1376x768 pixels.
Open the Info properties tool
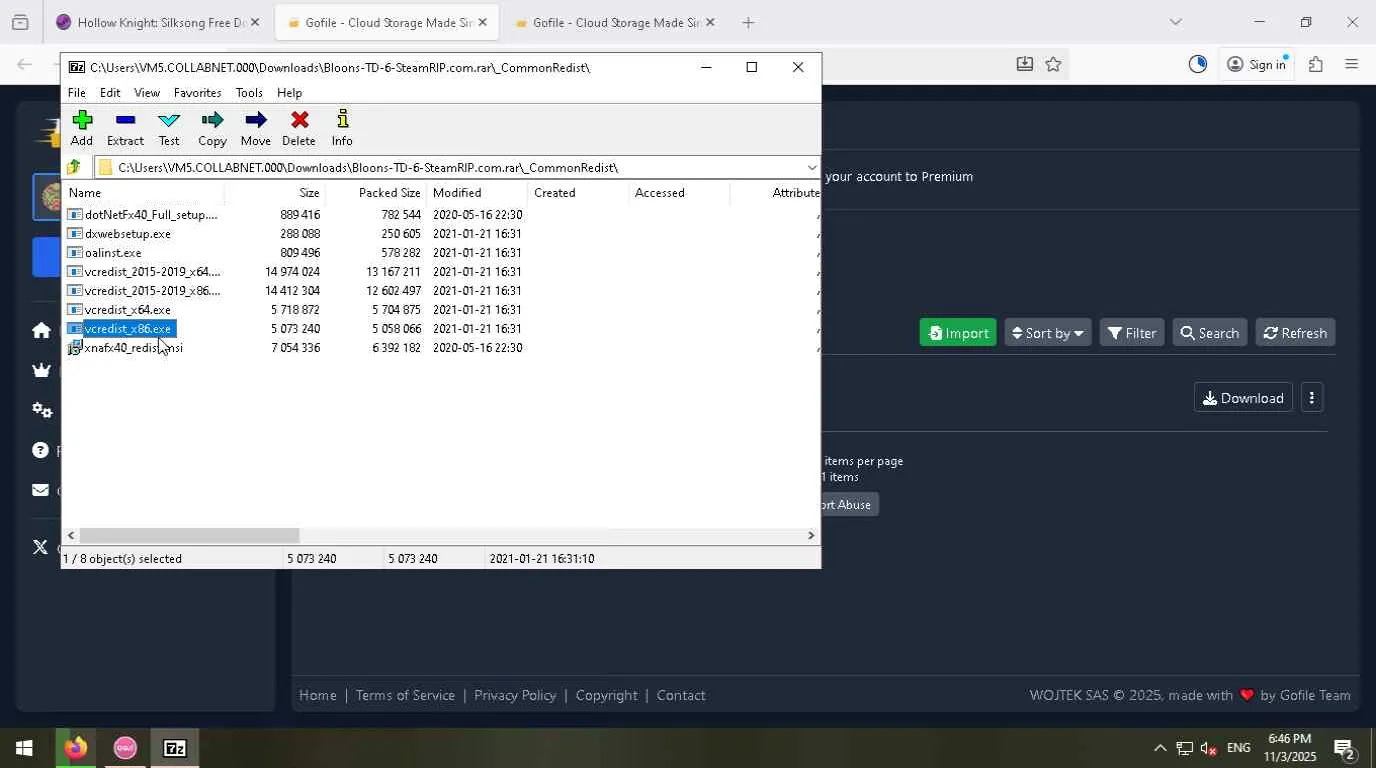[342, 128]
